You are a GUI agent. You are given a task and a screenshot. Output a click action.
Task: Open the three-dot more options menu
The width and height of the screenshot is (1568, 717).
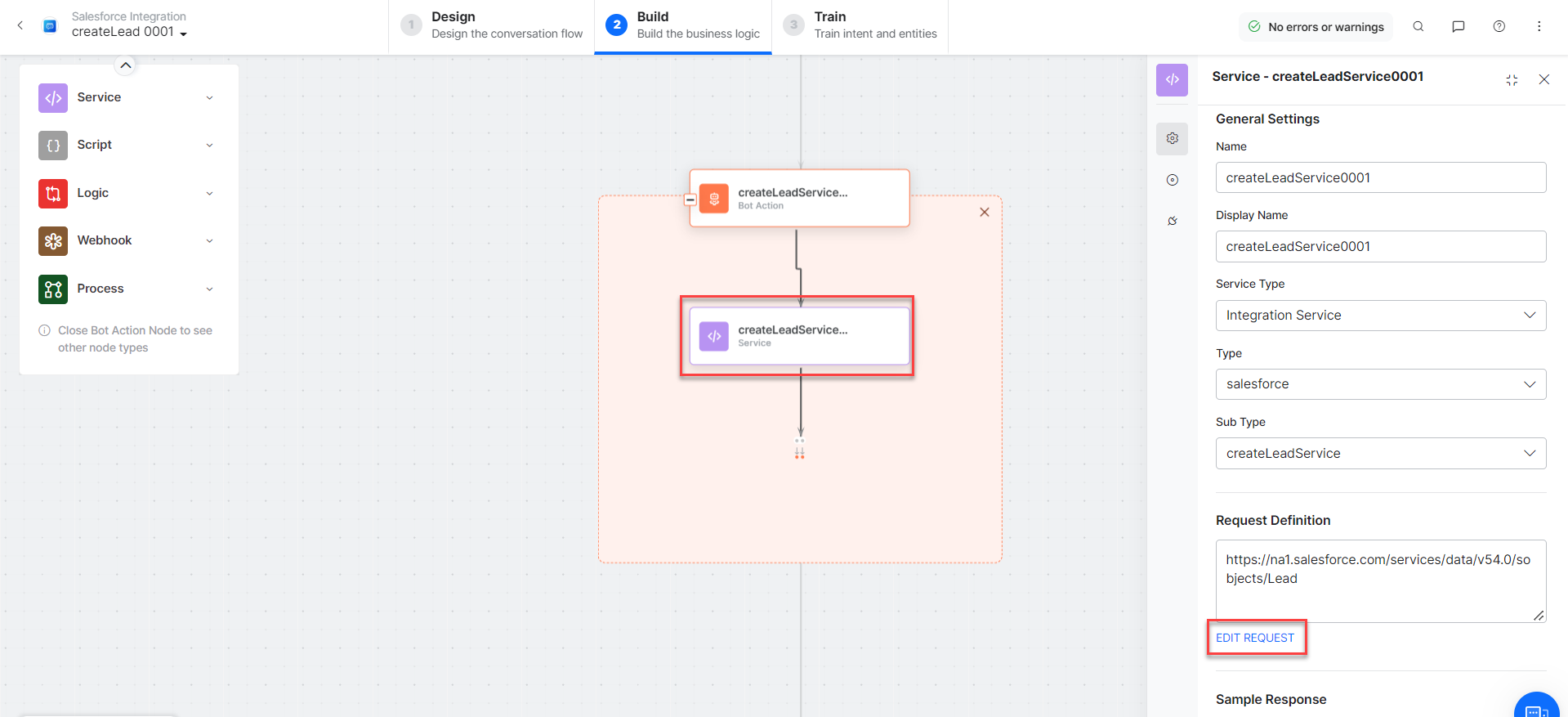pos(1539,26)
